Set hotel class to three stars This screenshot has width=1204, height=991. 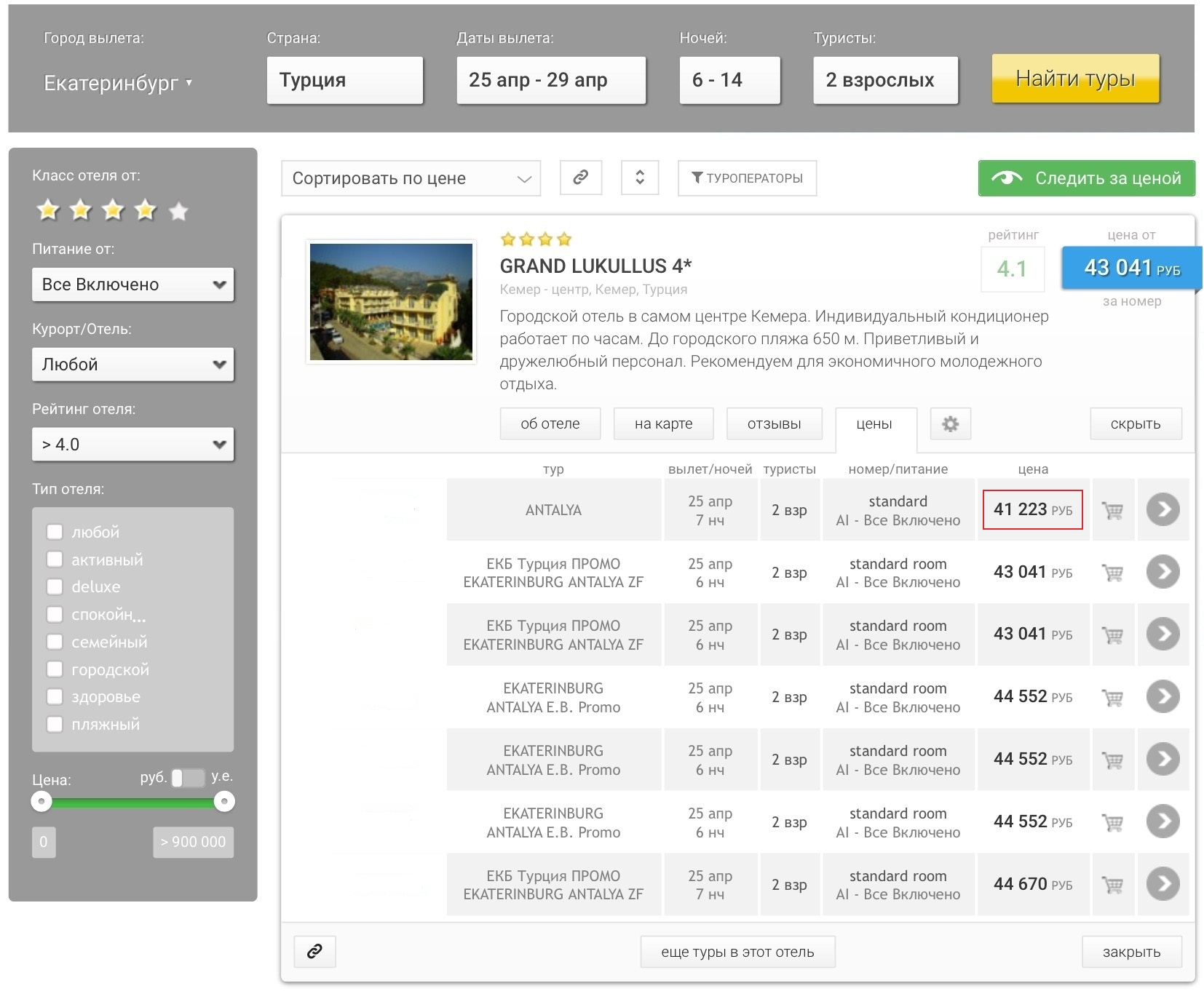coord(113,210)
